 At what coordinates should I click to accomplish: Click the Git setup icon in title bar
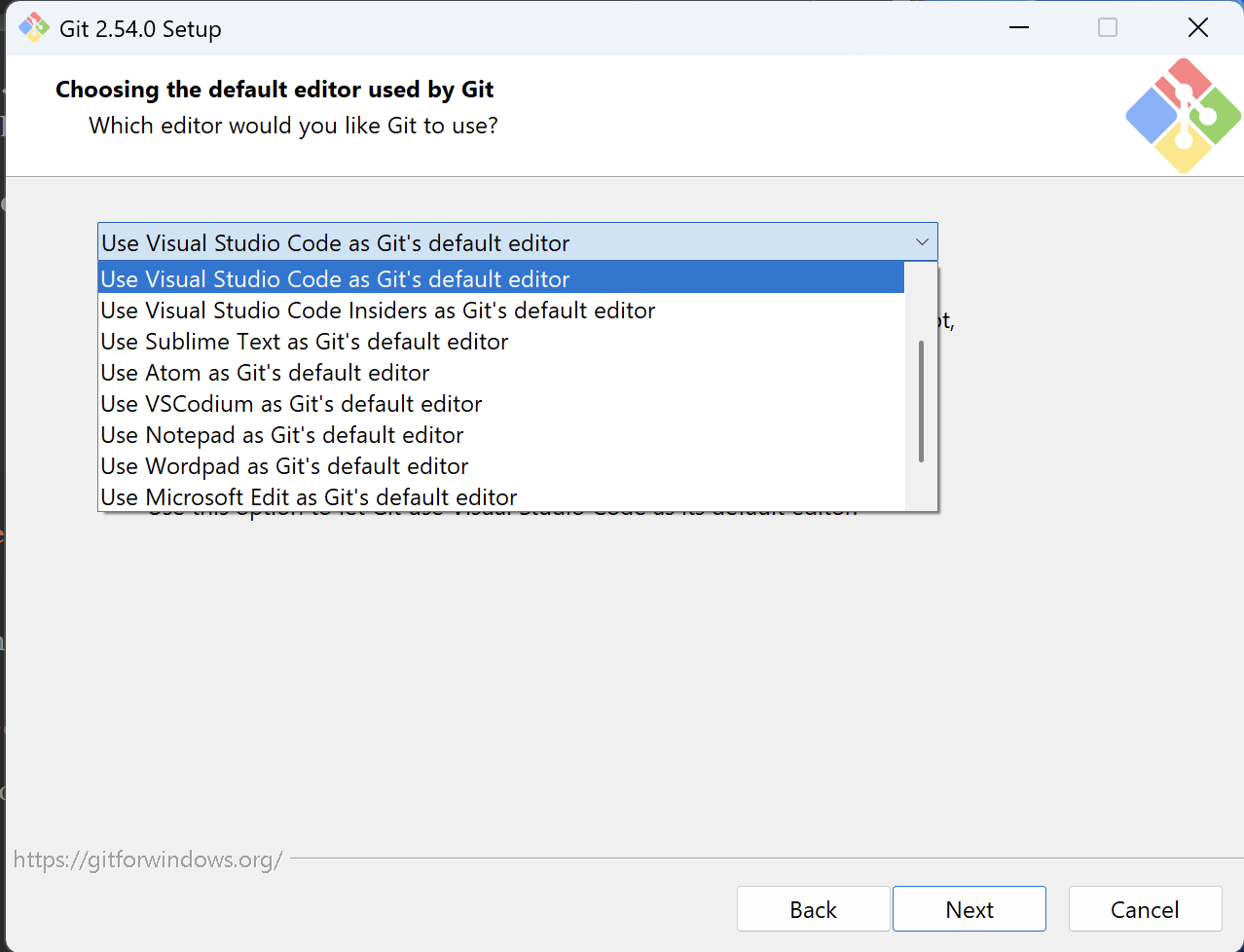pos(33,27)
